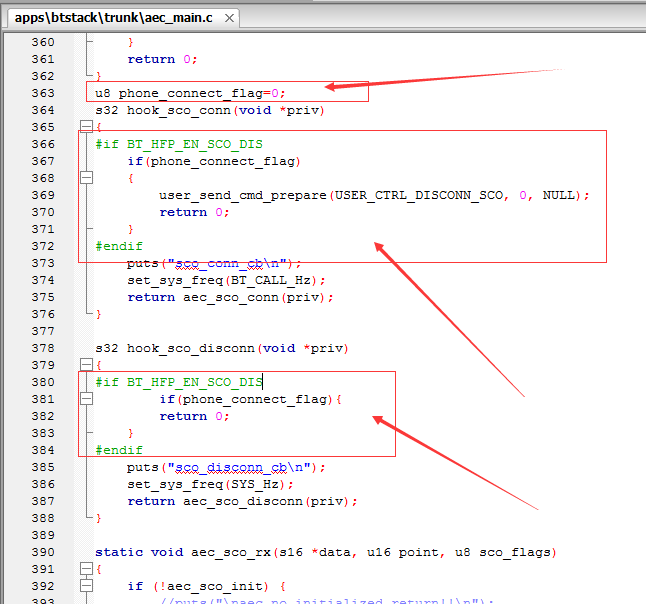Click line number 363 in the gutter
The width and height of the screenshot is (646, 604).
click(43, 93)
